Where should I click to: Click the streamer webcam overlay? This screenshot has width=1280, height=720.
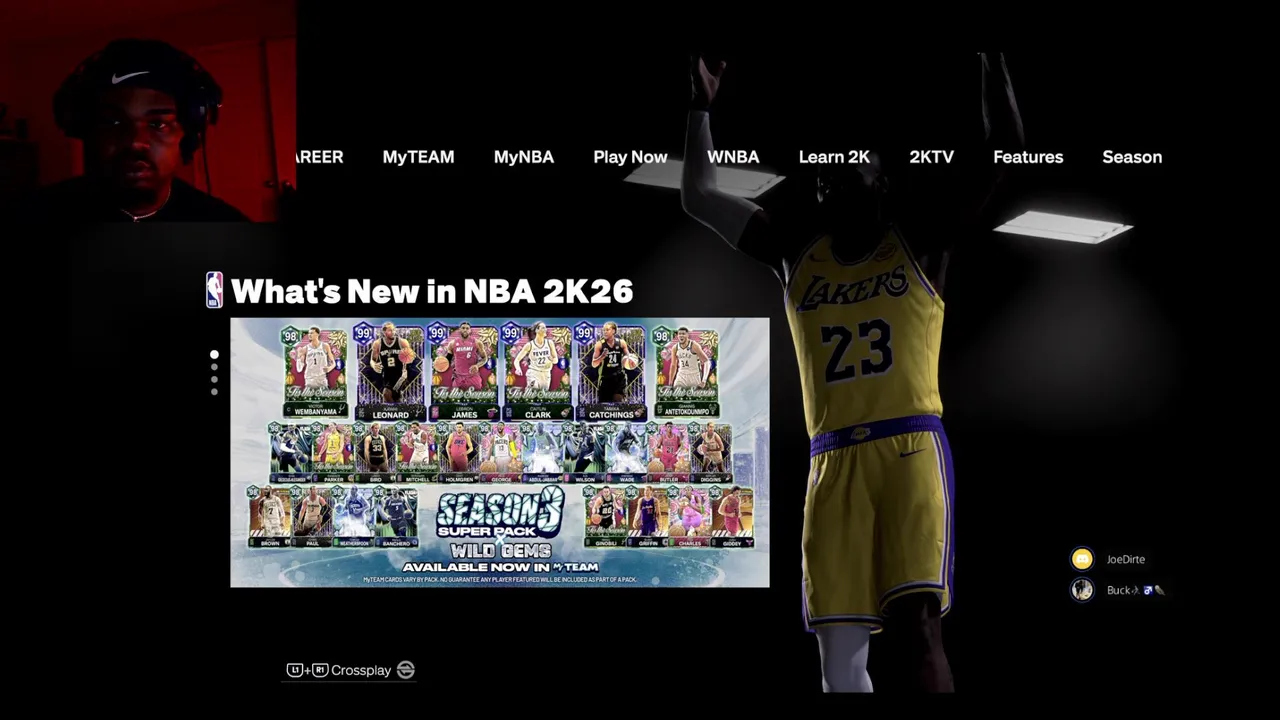click(x=148, y=111)
